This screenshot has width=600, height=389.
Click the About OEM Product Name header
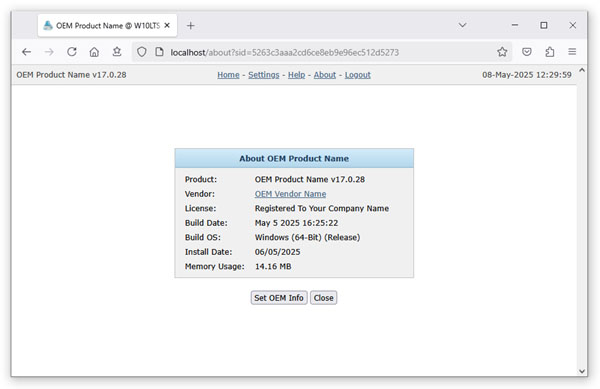(x=294, y=158)
